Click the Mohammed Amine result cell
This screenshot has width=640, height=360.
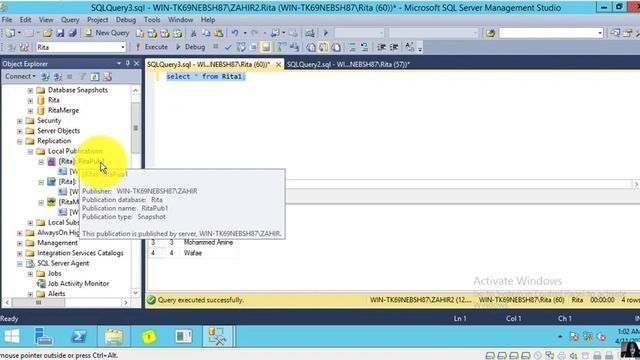coord(208,242)
